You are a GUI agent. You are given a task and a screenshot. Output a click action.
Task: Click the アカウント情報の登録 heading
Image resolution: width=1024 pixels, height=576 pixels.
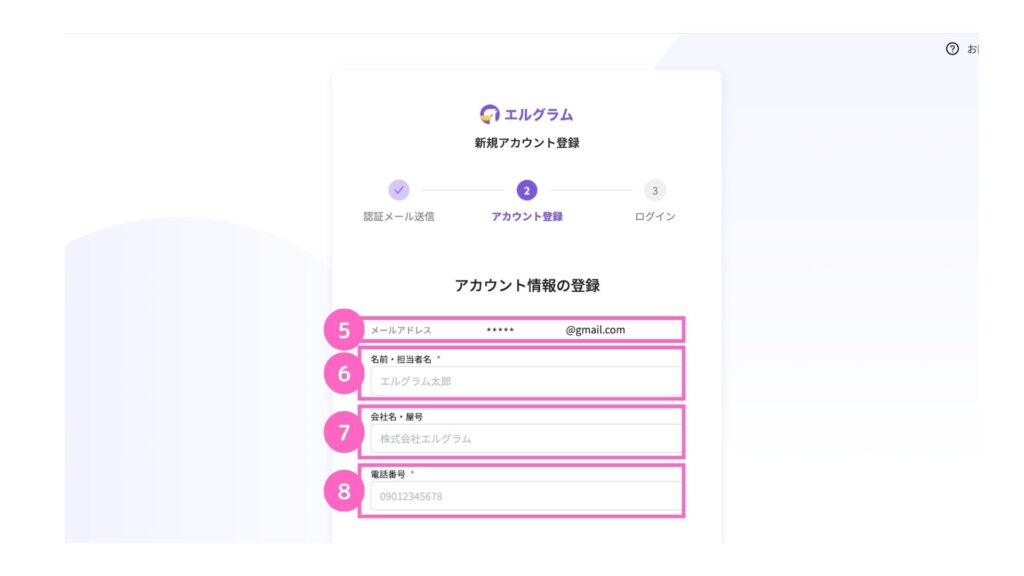pyautogui.click(x=527, y=286)
